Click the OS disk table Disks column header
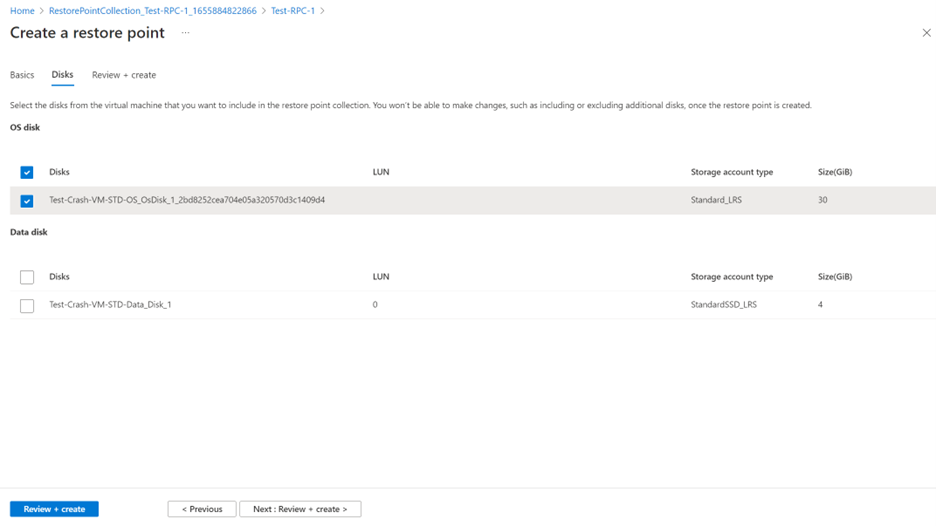 [x=59, y=172]
